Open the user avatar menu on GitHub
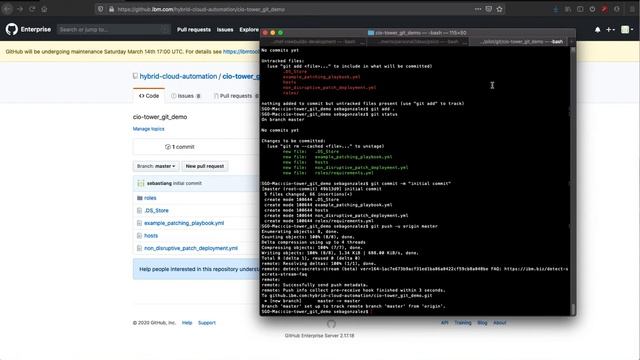640x360 pixels. (627, 29)
